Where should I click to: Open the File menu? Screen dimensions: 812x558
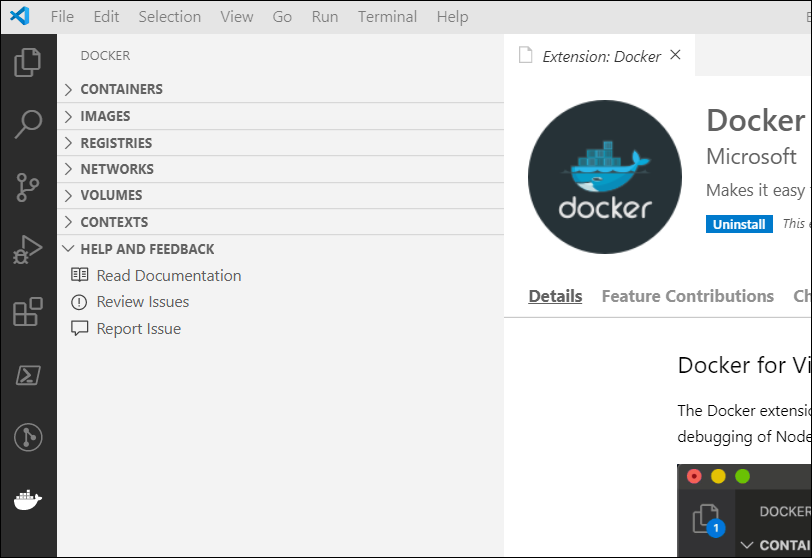click(62, 17)
